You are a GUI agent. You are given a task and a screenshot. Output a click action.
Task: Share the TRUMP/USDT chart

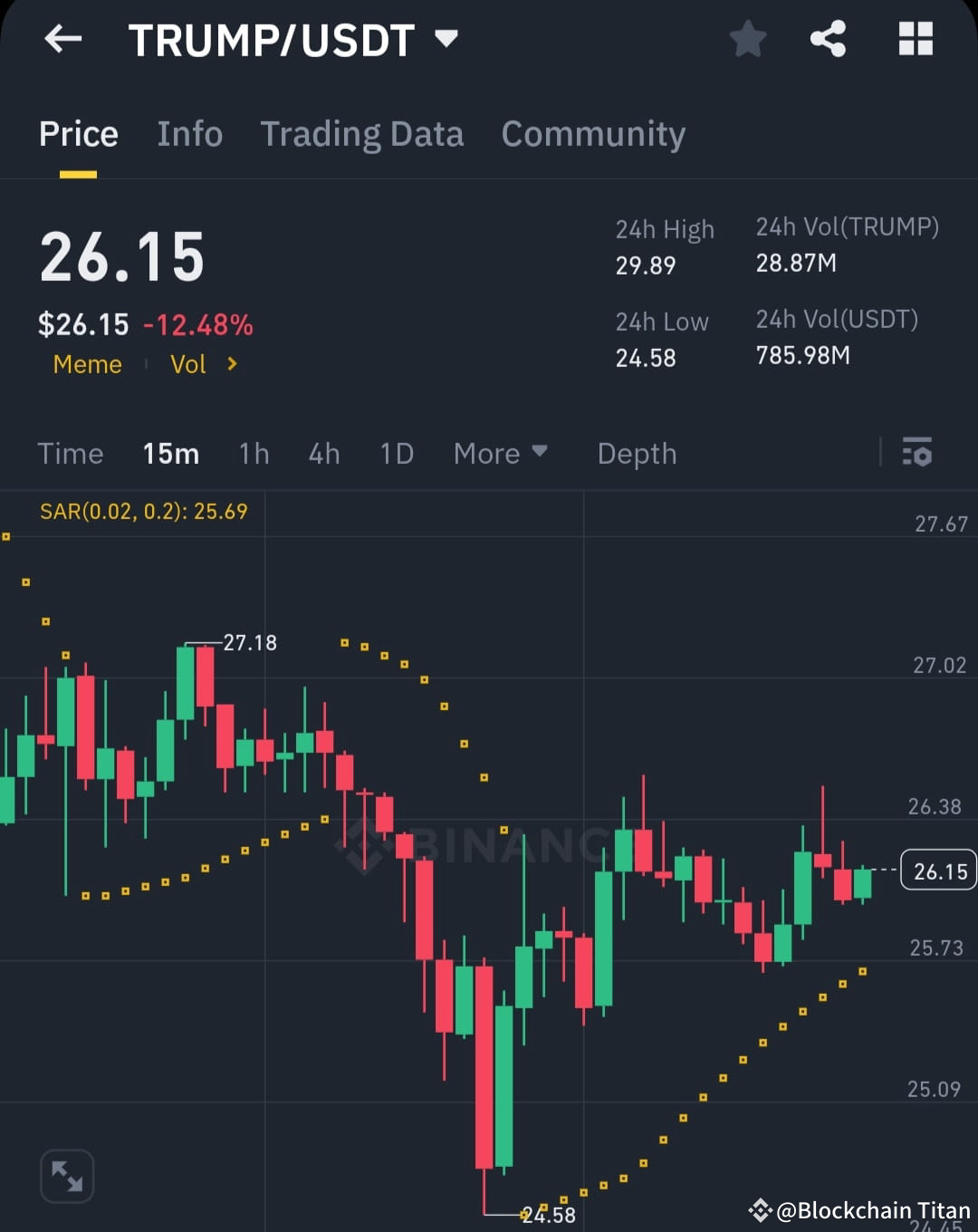point(827,39)
